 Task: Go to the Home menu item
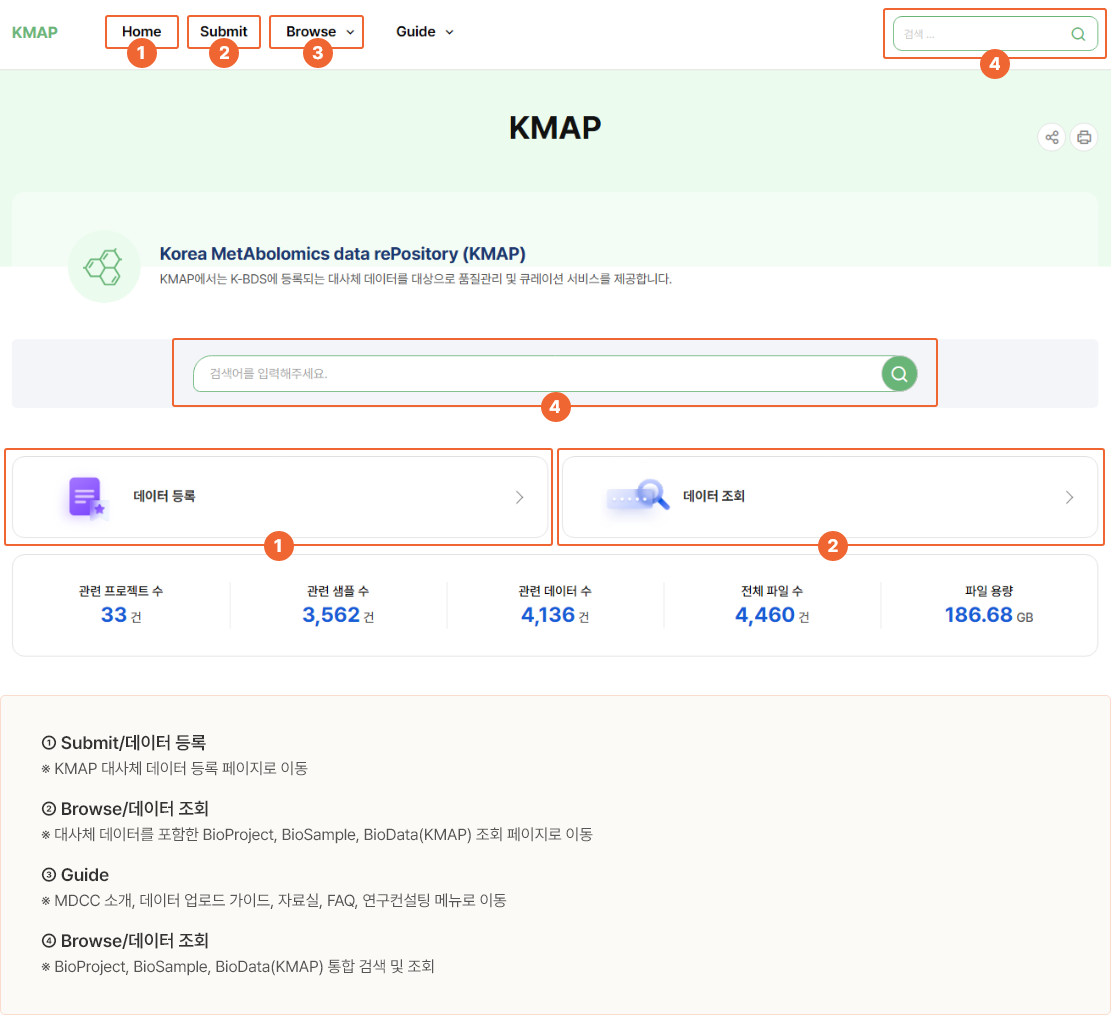(x=141, y=32)
